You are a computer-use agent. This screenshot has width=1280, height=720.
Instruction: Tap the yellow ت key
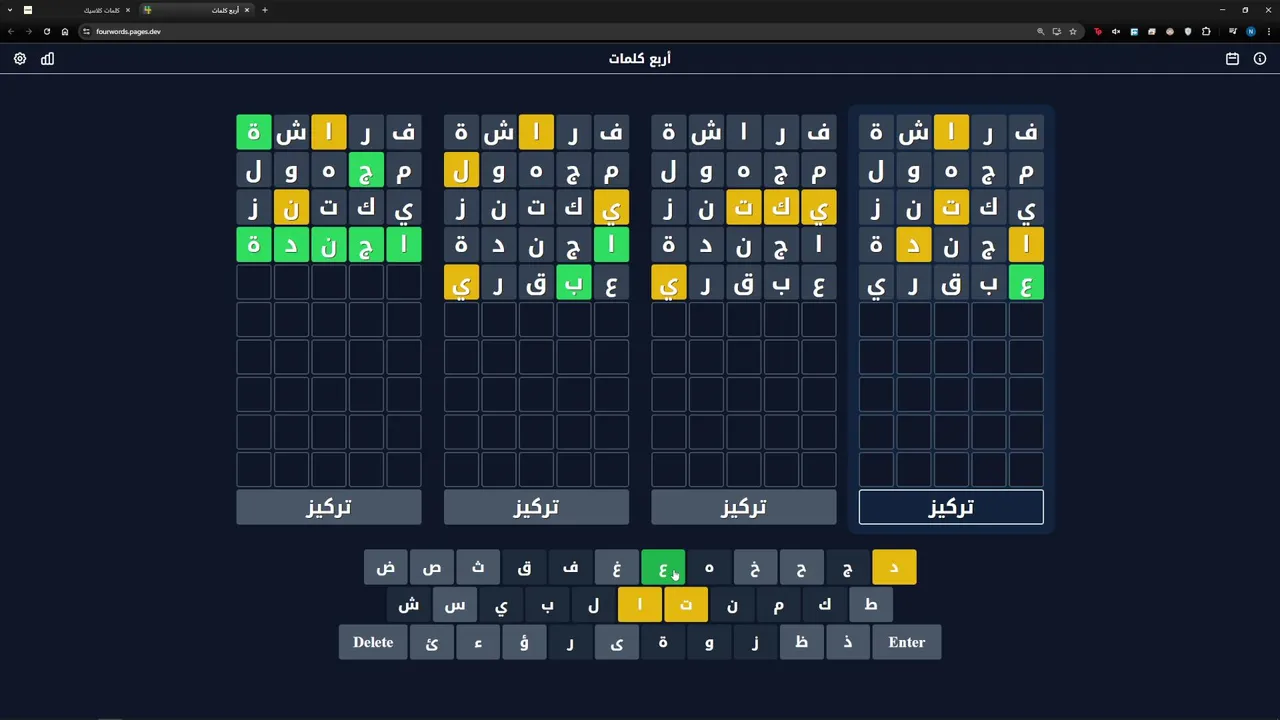click(686, 605)
